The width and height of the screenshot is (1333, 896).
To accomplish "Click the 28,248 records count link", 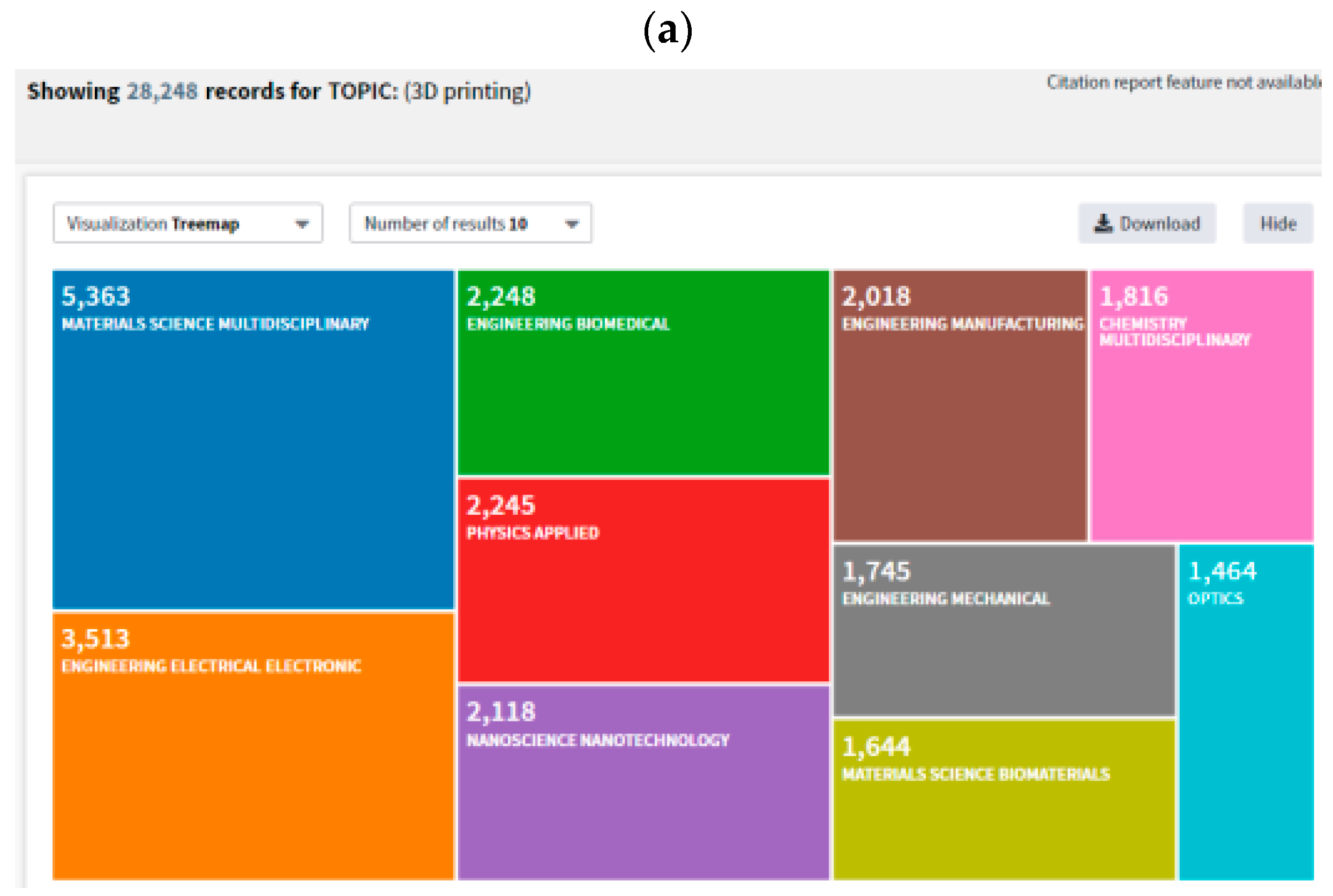I will (x=162, y=92).
